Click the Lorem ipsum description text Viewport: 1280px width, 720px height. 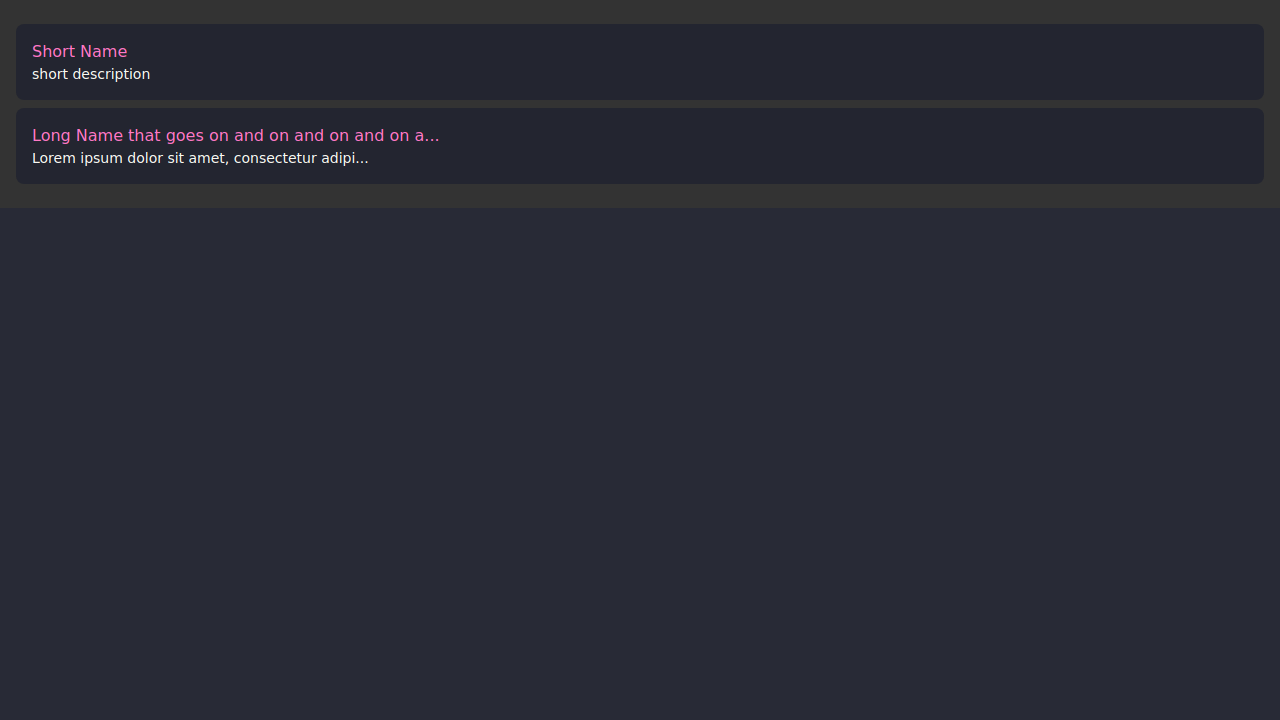click(x=200, y=158)
